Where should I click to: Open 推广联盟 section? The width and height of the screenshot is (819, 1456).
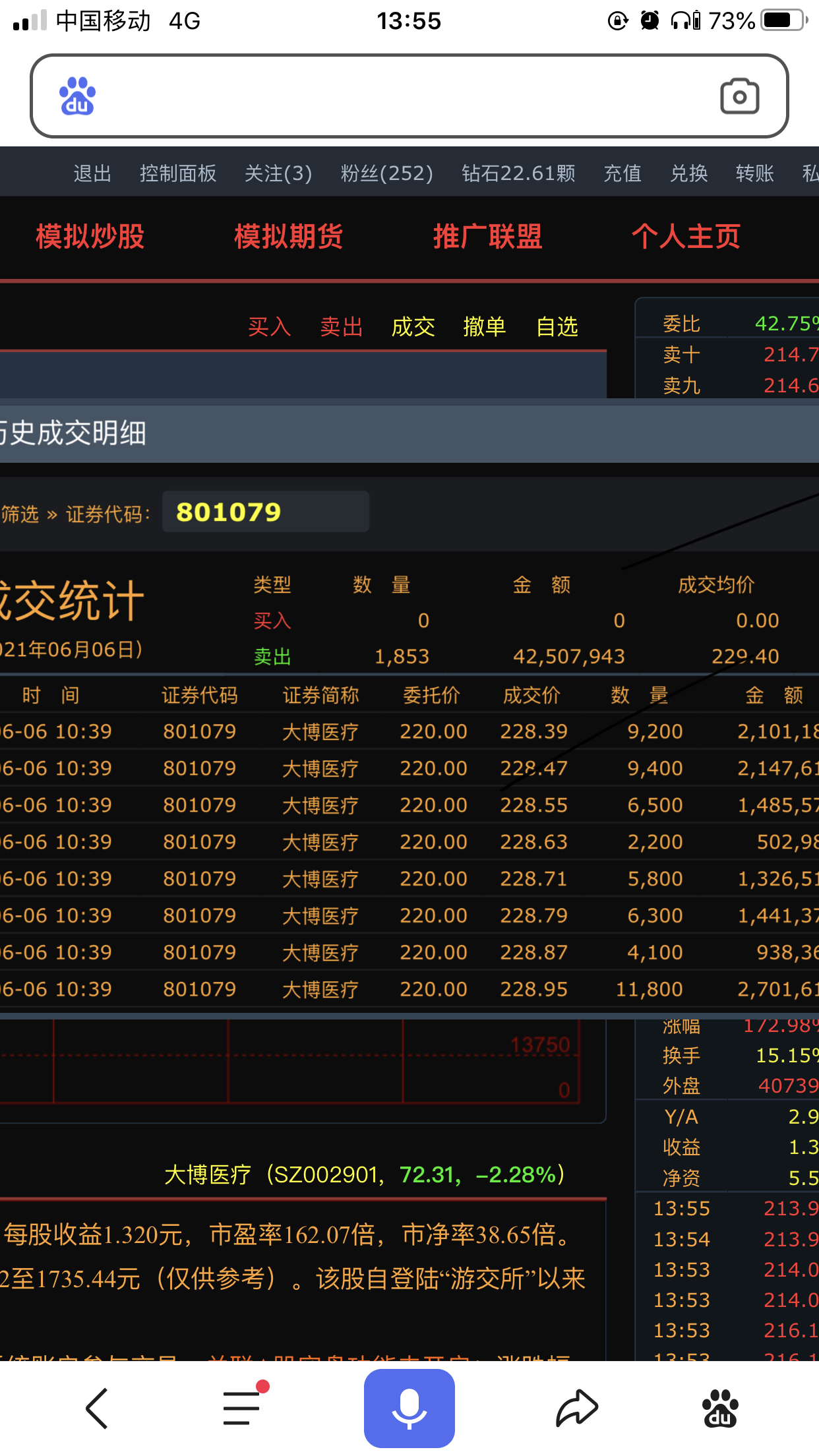[487, 236]
